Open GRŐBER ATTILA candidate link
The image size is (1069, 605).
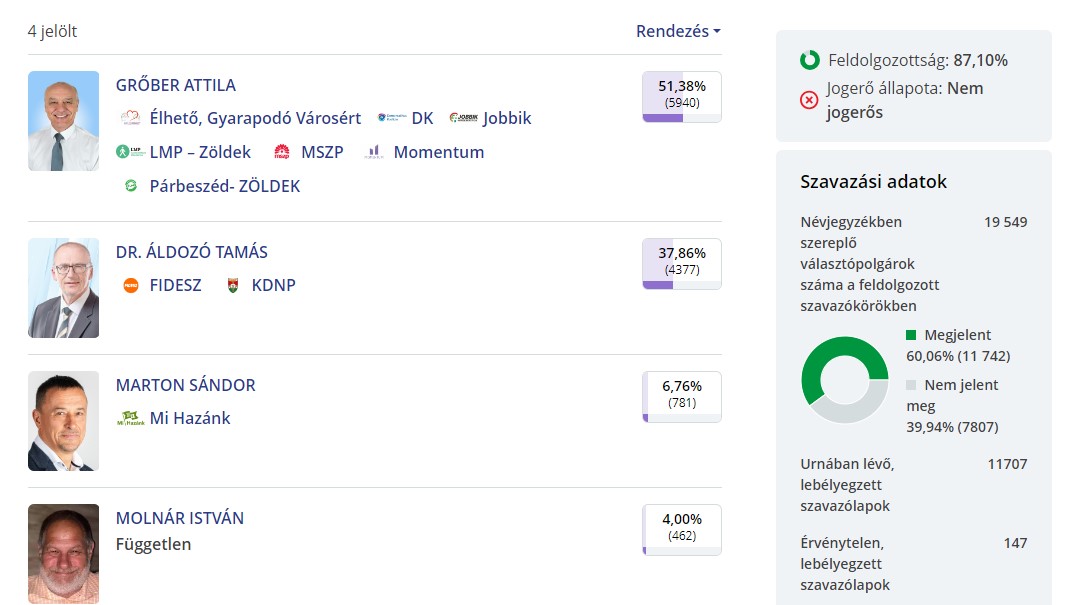click(x=176, y=85)
